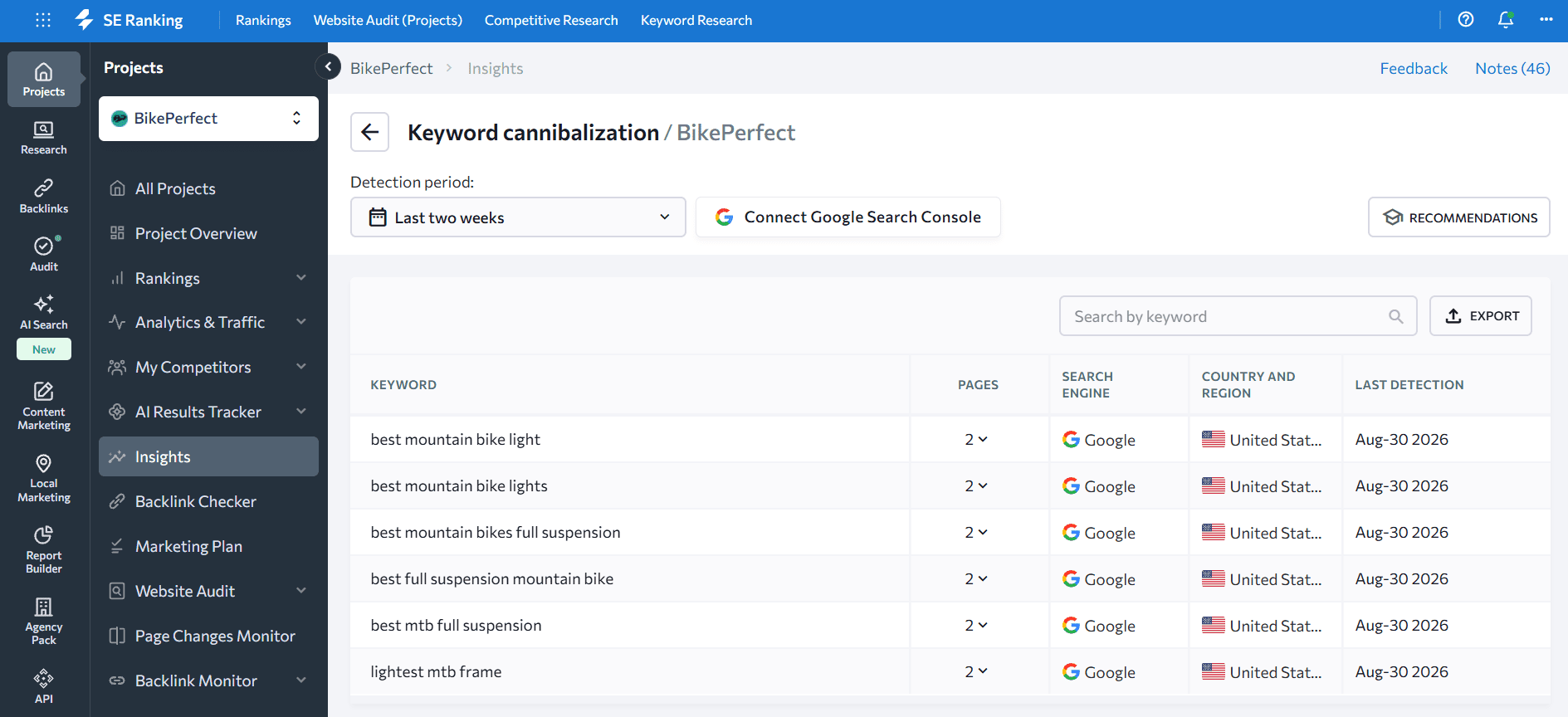1568x717 pixels.
Task: Collapse the Projects sidebar panel
Action: (328, 66)
